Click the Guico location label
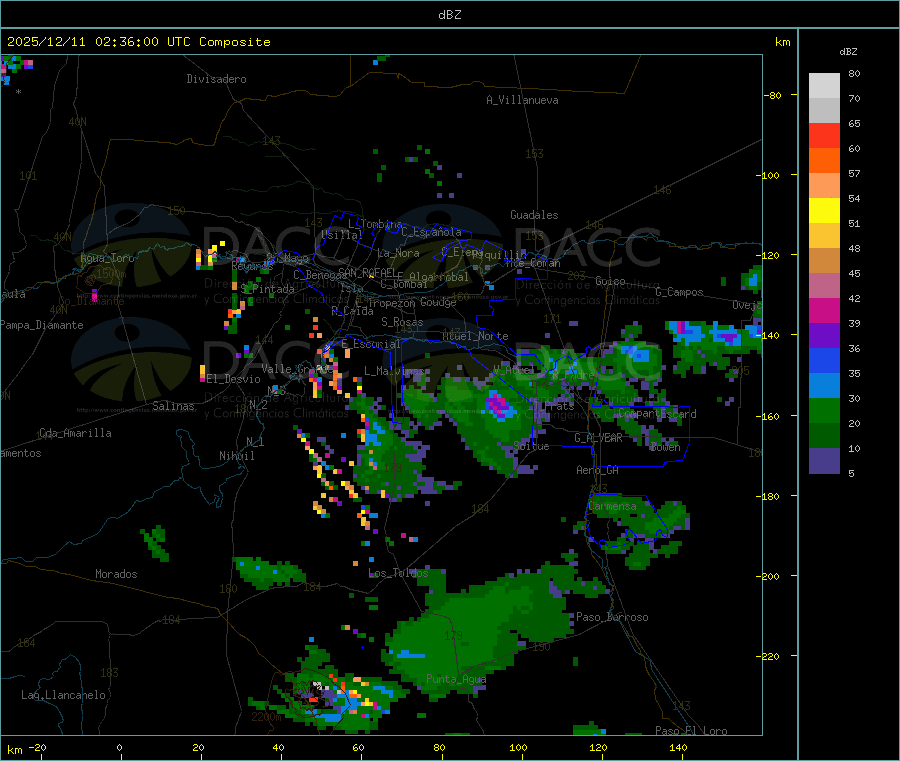This screenshot has width=900, height=761. coord(610,281)
